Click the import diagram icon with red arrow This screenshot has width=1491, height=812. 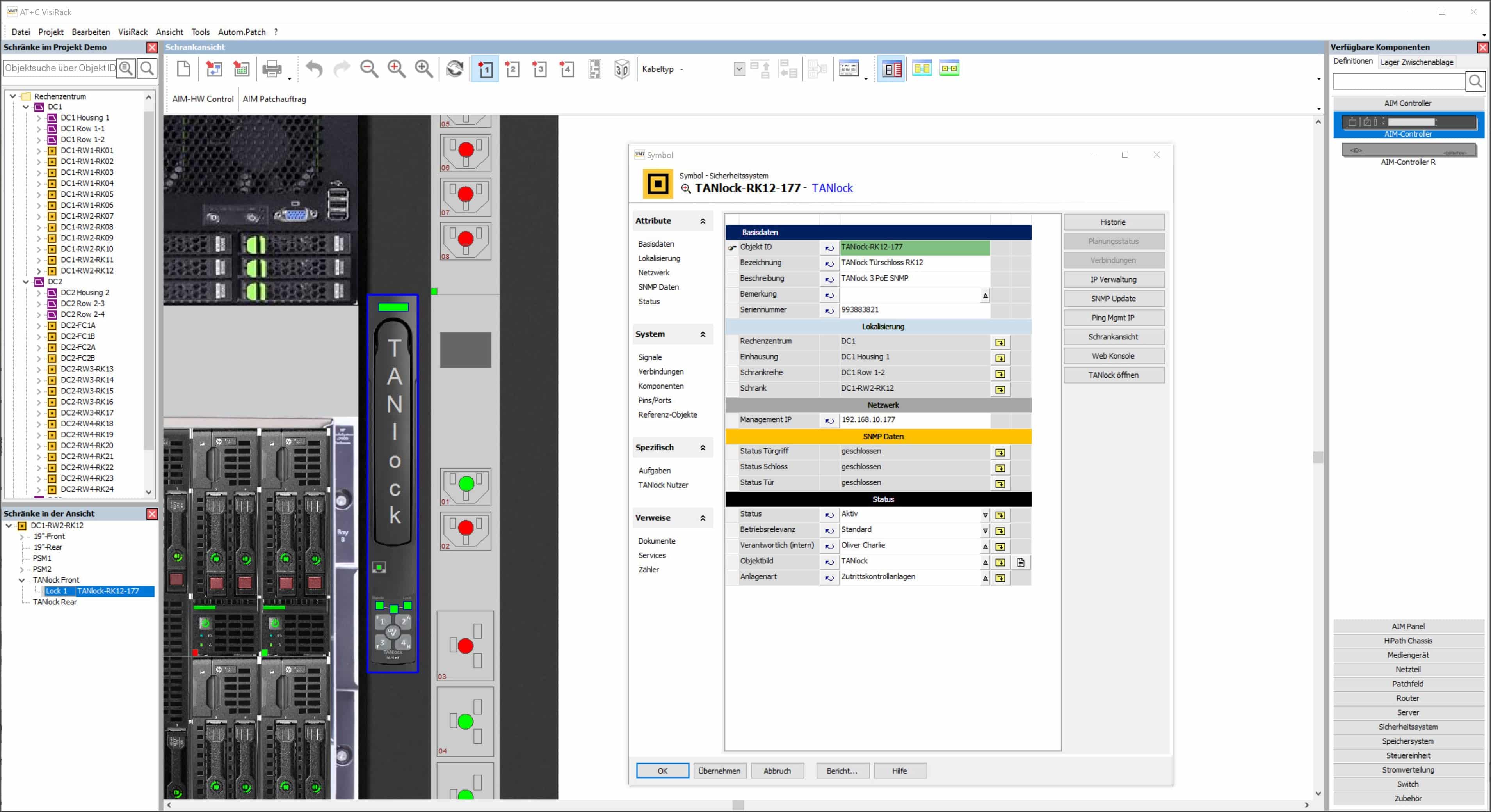click(x=214, y=69)
